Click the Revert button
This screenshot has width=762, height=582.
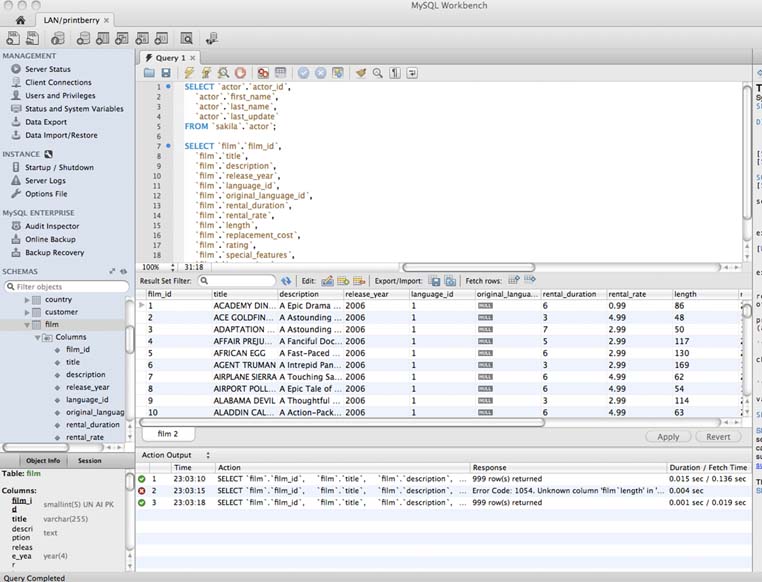point(718,437)
